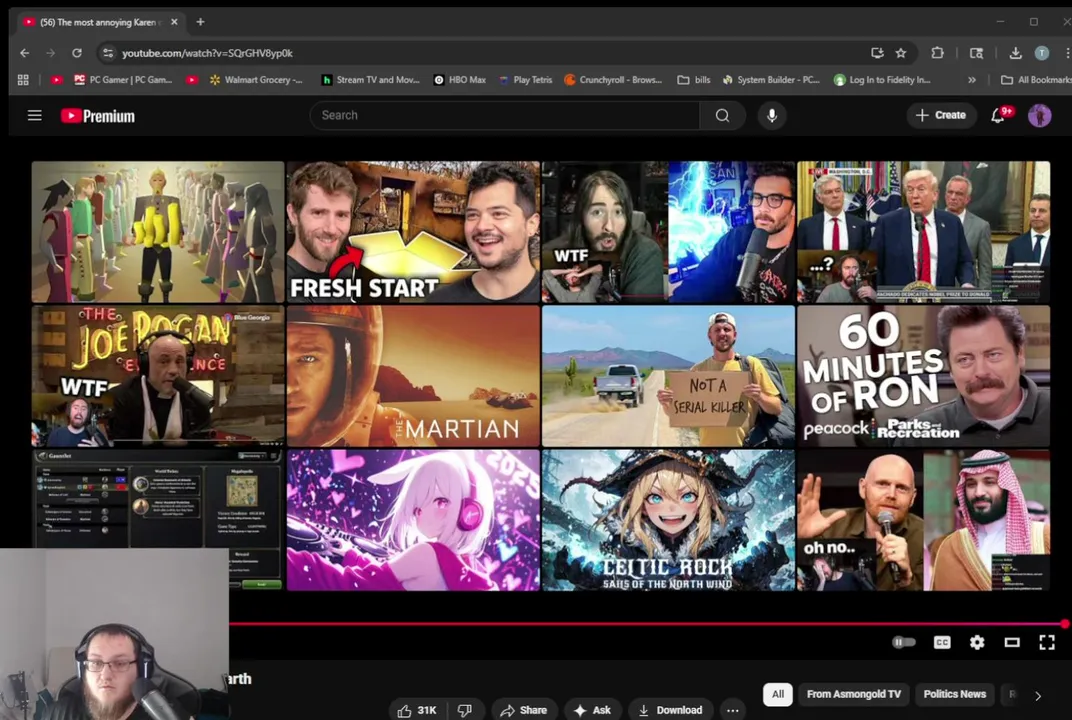Open tab search / media icon in toolbar
This screenshot has height=720, width=1072.
[x=976, y=53]
